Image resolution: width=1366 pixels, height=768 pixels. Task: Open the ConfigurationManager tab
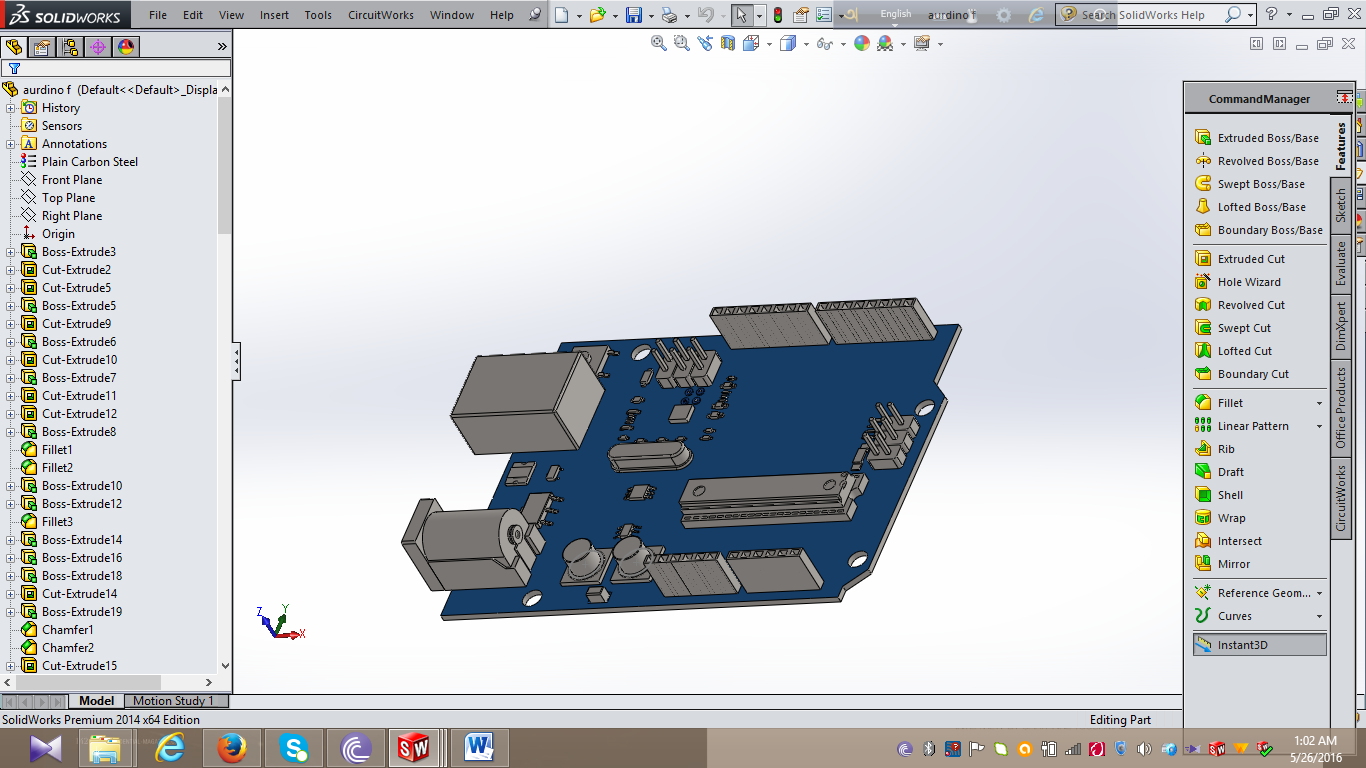70,47
